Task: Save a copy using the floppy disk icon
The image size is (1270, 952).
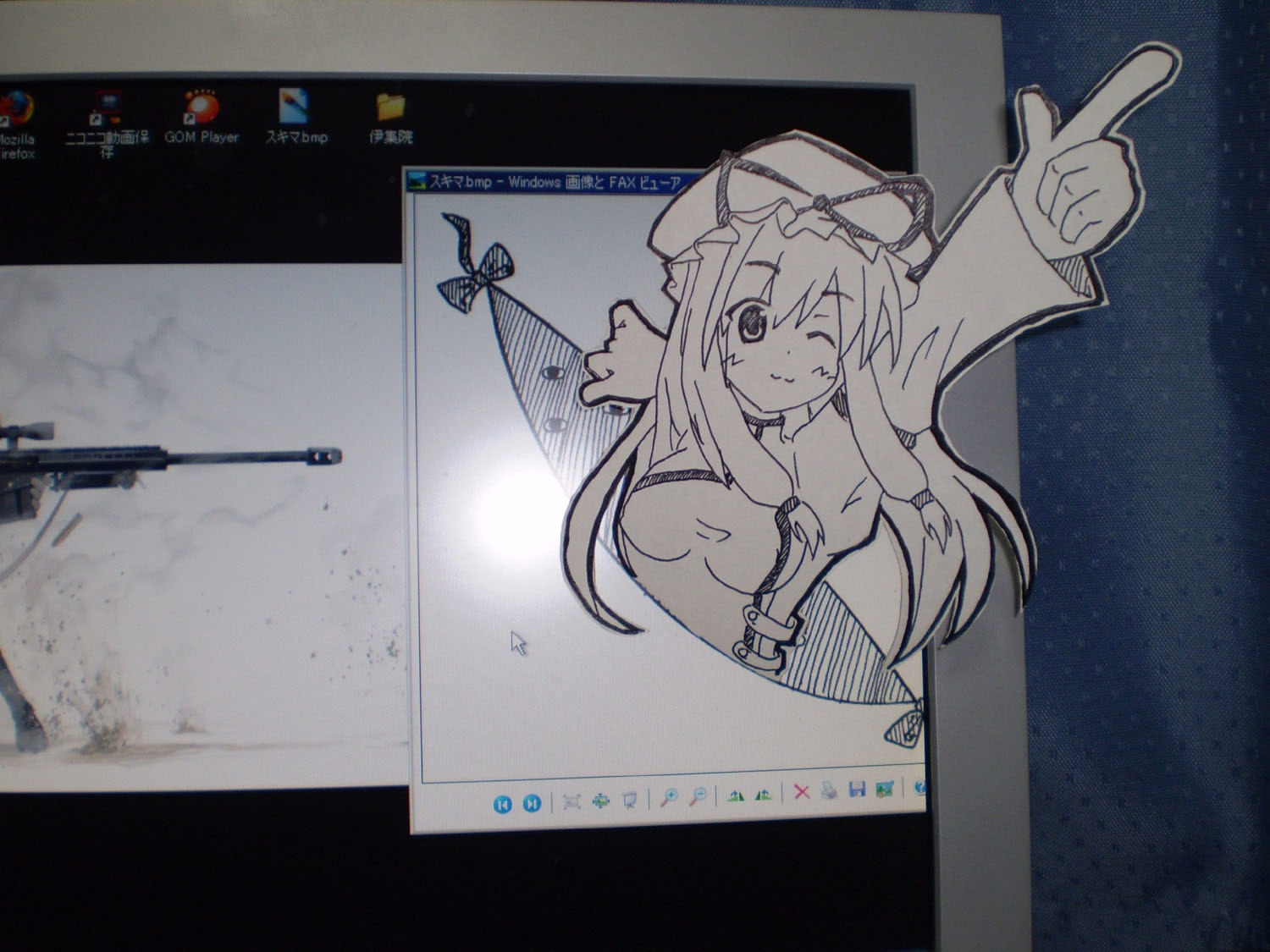Action: tap(858, 790)
